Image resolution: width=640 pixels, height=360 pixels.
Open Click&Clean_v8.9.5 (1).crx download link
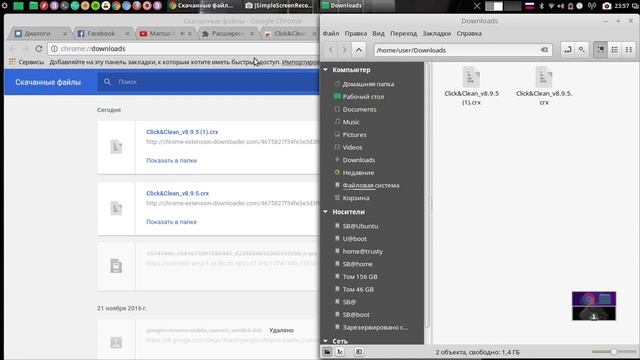tap(182, 132)
